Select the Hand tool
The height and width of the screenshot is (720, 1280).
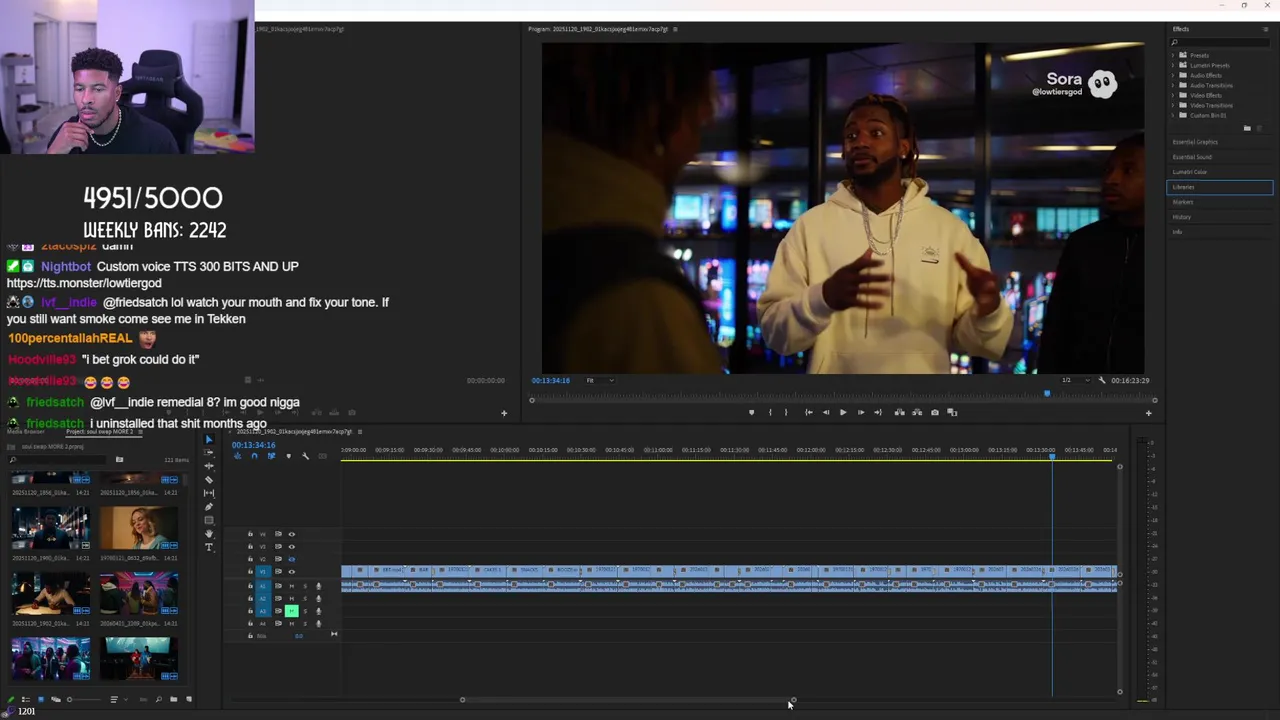[x=209, y=534]
